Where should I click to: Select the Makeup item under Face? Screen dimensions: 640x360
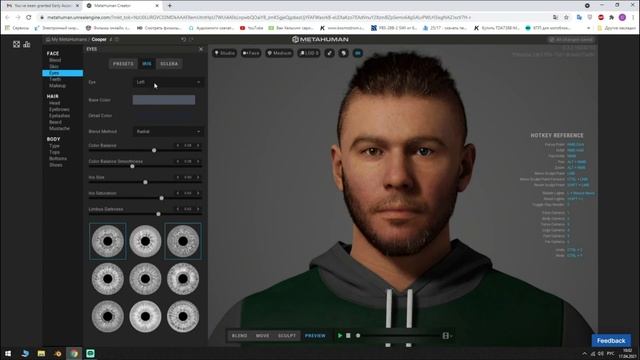(57, 86)
